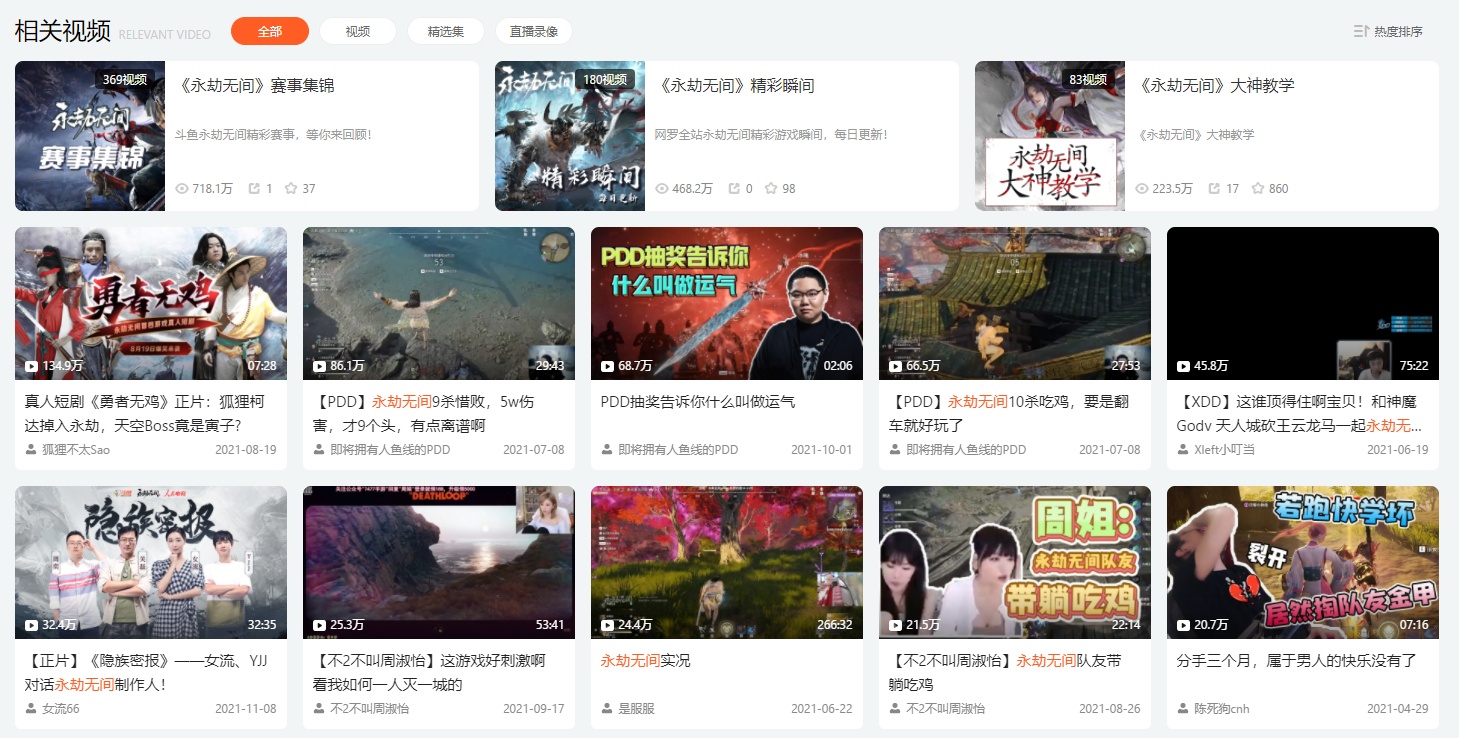Open the title 【PDD】永劫无间10杀吃鸡
Screen dimensions: 1459x738
point(1010,413)
